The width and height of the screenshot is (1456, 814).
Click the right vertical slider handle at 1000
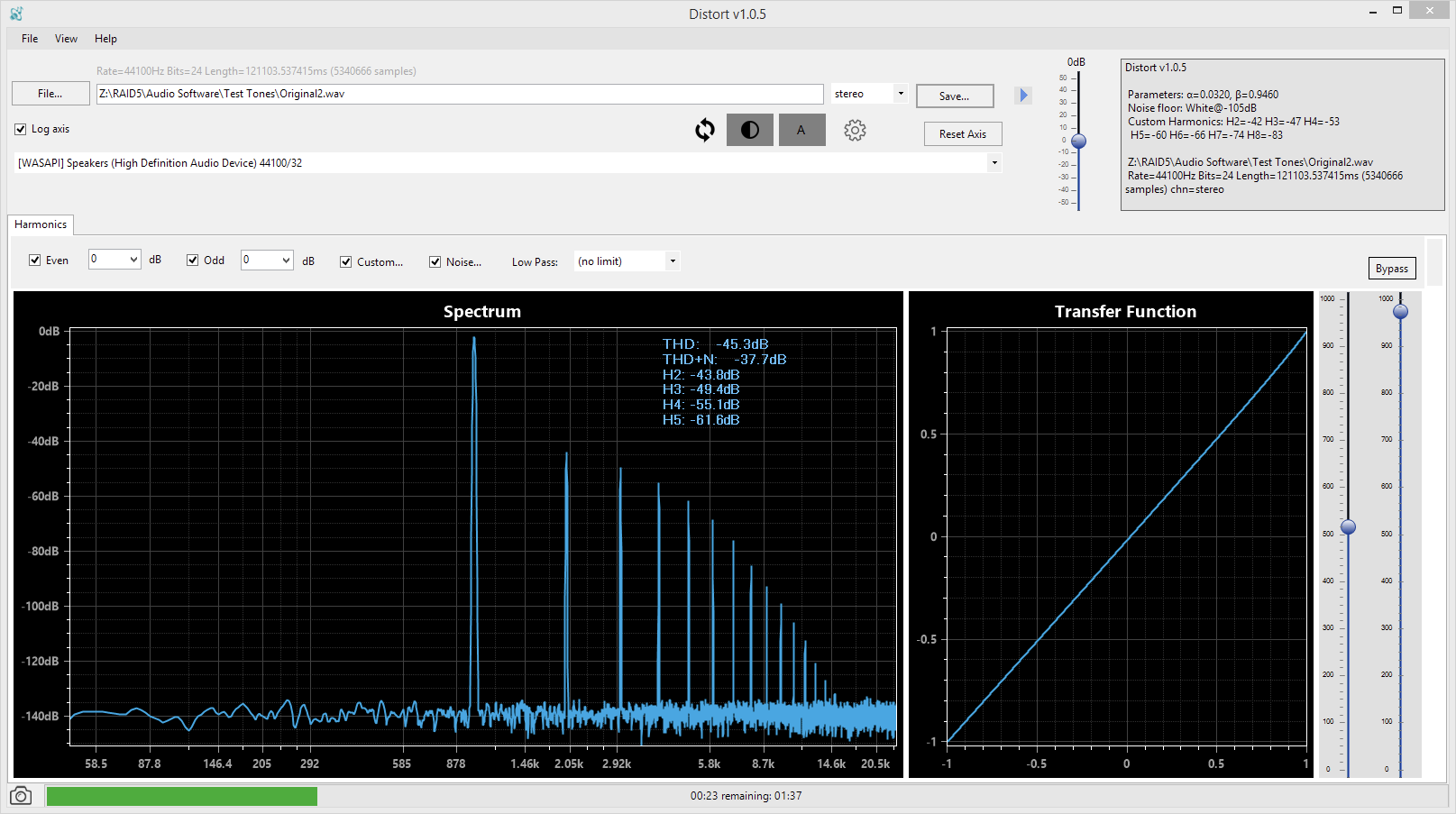pyautogui.click(x=1400, y=312)
